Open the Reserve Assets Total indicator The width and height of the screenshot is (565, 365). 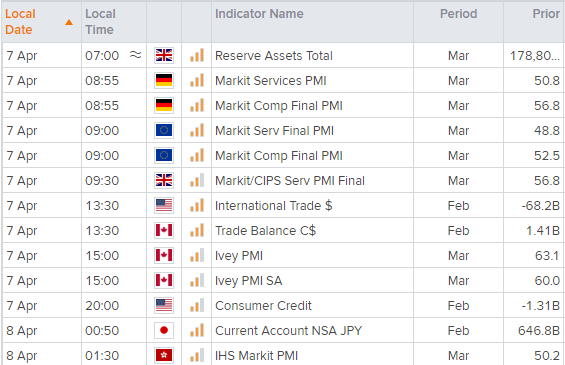point(273,55)
